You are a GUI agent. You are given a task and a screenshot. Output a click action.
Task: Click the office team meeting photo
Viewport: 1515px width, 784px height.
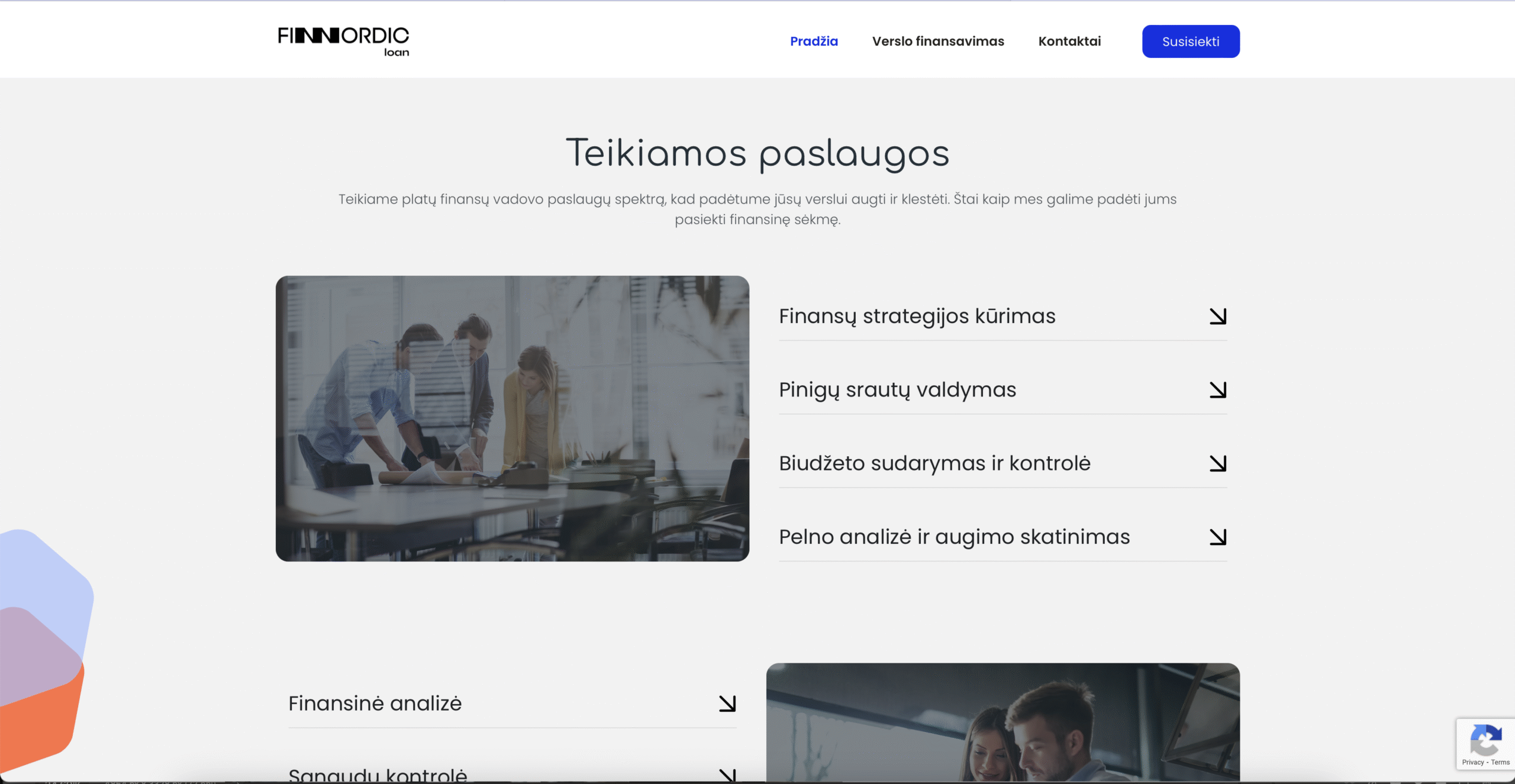tap(512, 418)
